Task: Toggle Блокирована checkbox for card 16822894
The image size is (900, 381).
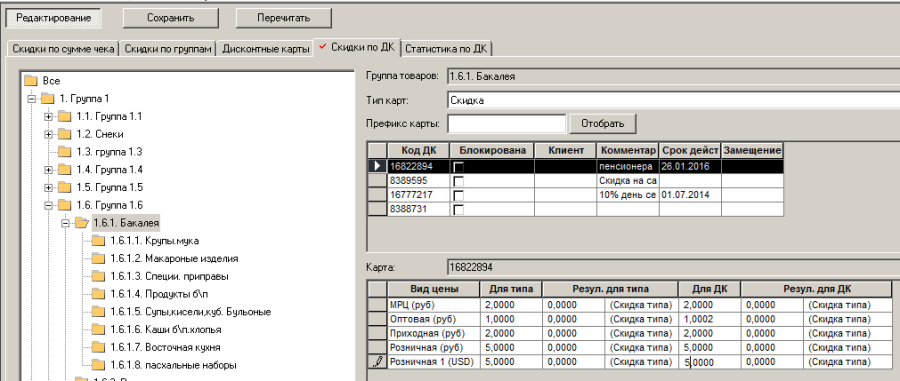Action: click(x=459, y=167)
